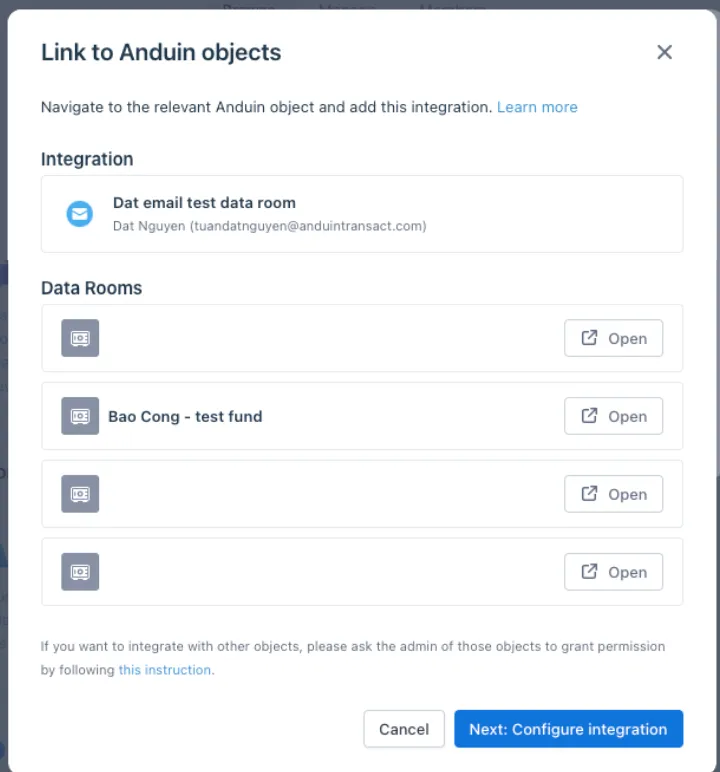Open the fourth data room
720x772 pixels.
[614, 572]
